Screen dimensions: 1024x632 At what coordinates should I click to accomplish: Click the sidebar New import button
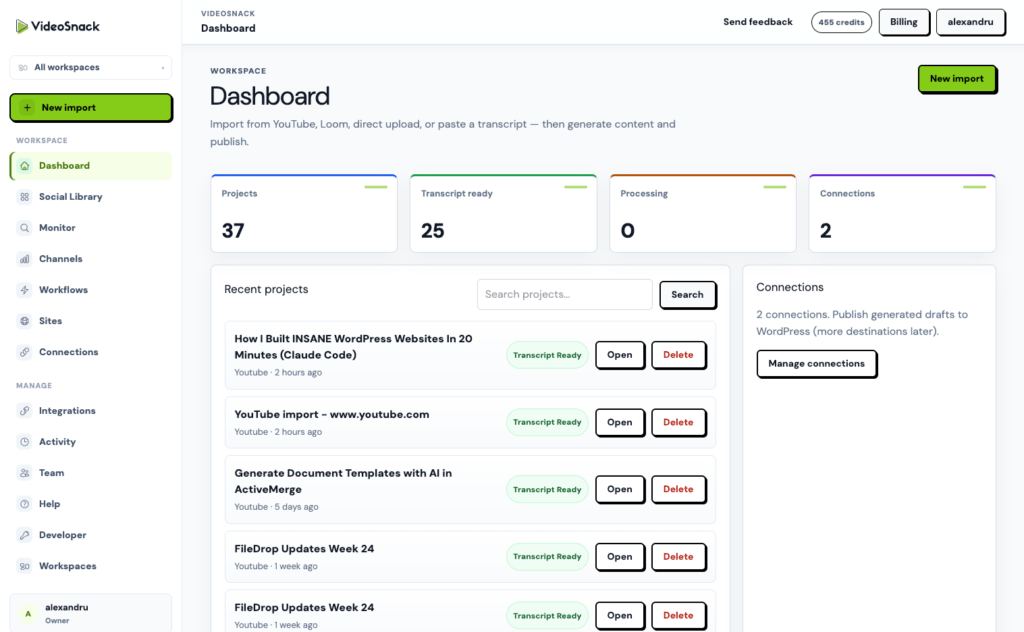[91, 108]
